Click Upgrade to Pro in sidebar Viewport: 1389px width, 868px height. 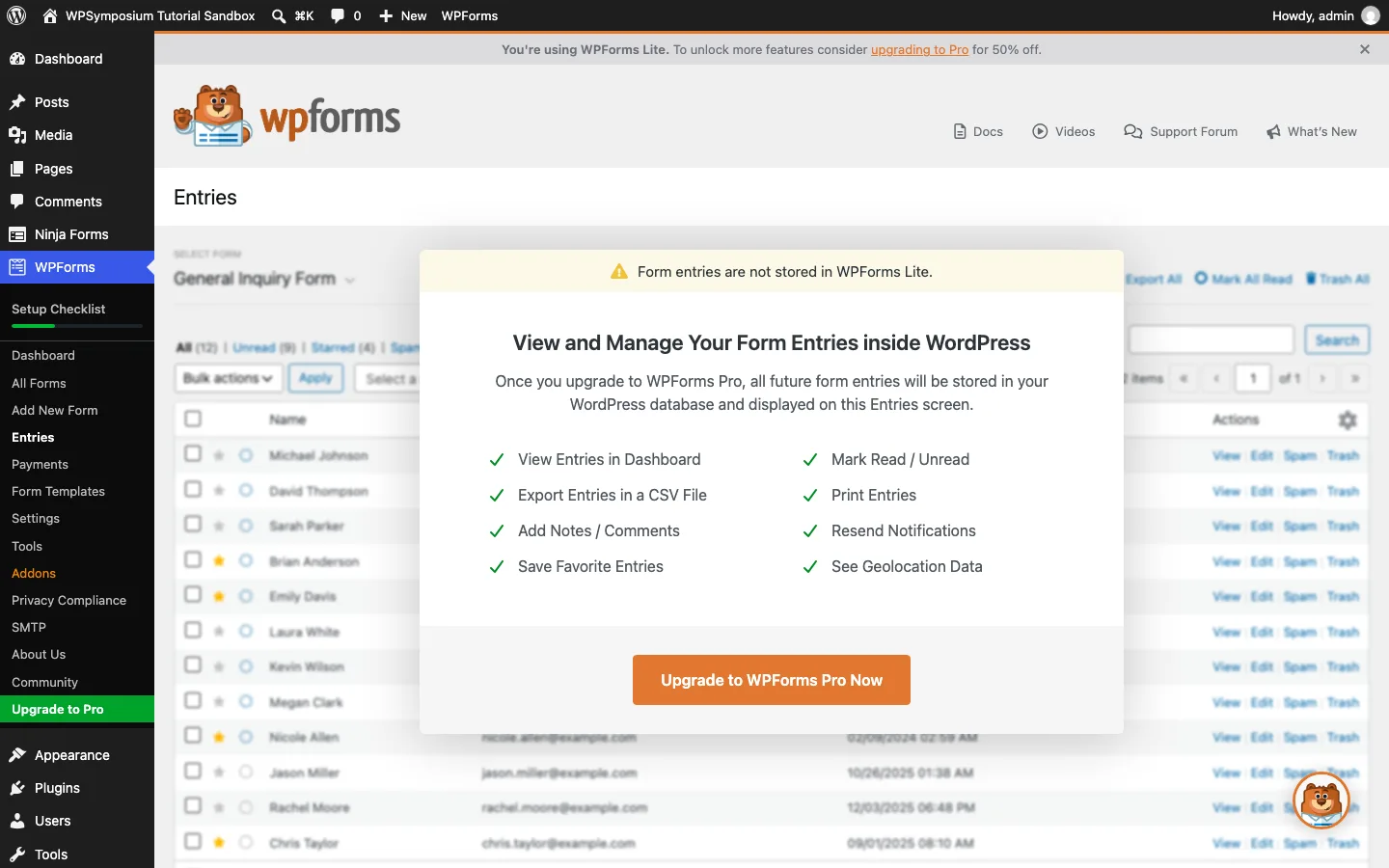[77, 709]
